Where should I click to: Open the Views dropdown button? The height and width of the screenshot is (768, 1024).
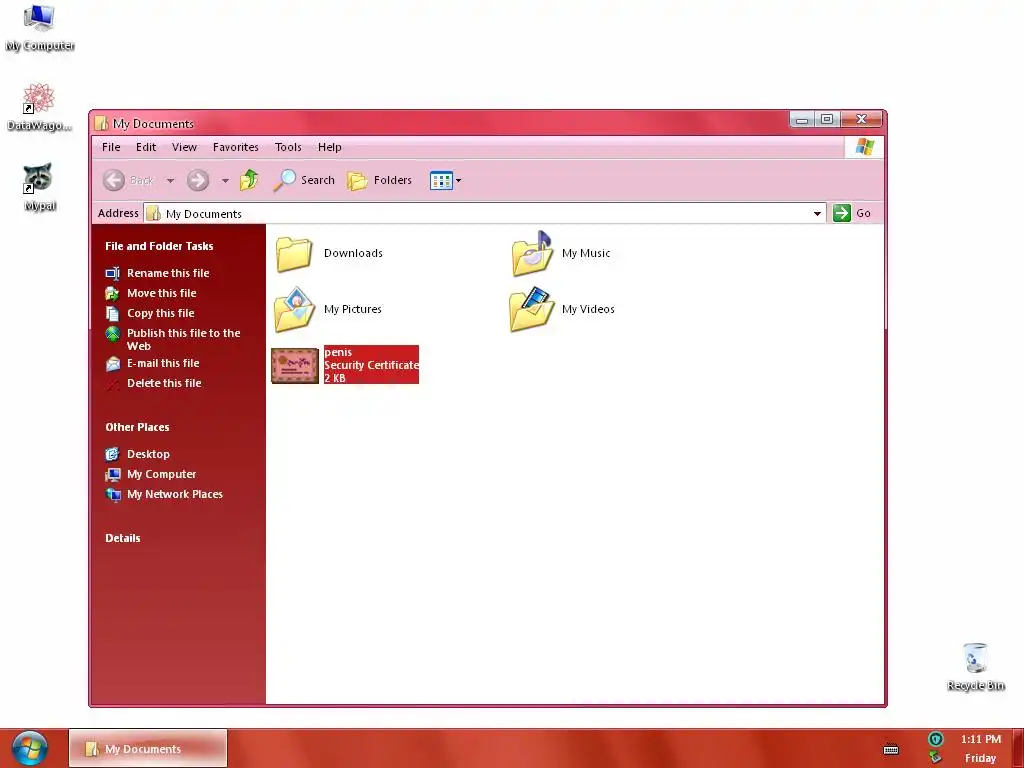(445, 180)
